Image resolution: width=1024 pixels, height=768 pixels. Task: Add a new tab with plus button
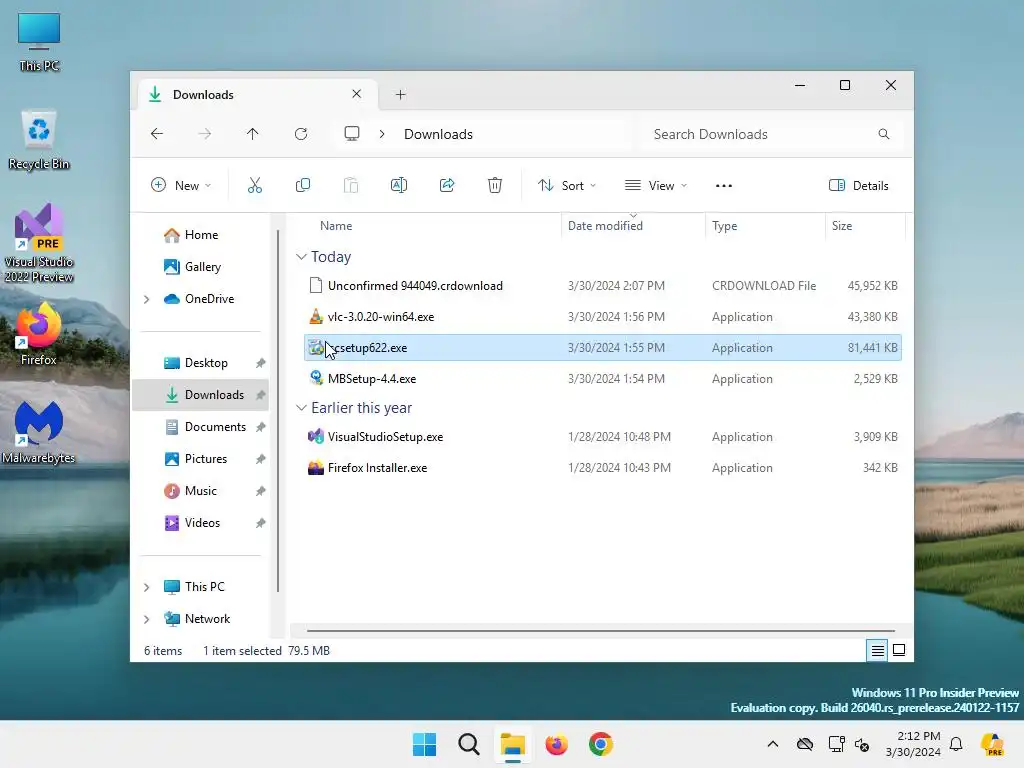click(x=400, y=95)
